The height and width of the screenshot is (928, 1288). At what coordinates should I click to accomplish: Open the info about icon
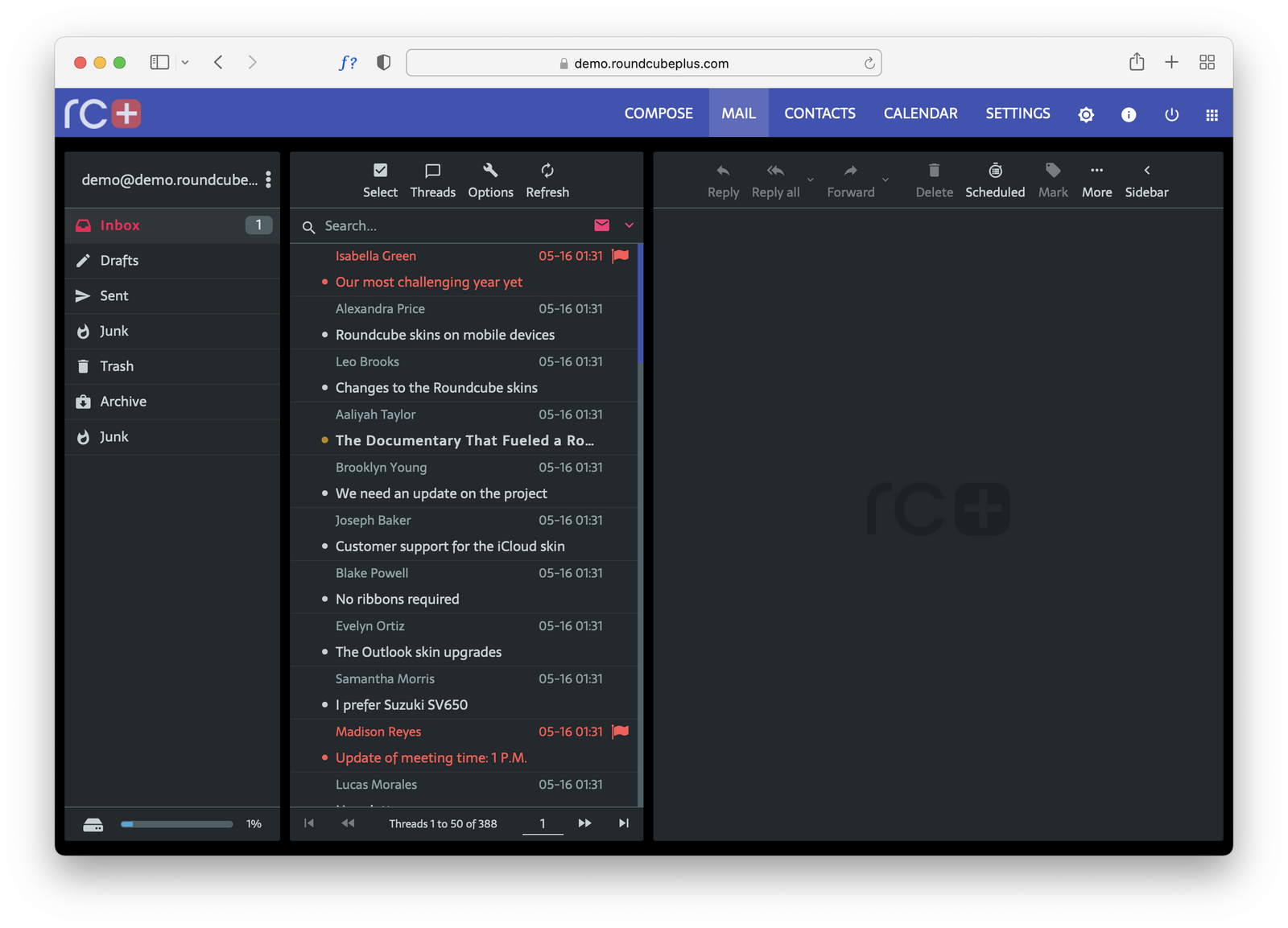pos(1129,114)
